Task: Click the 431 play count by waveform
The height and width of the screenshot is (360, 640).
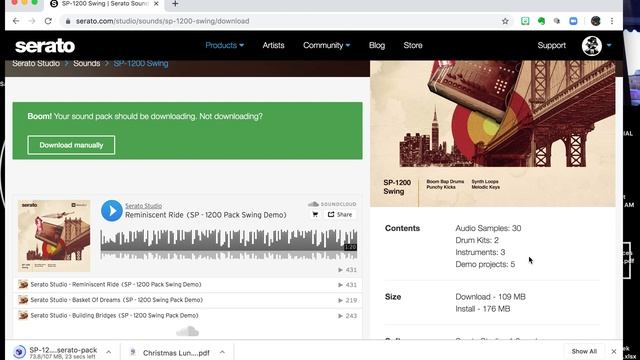Action: click(x=347, y=270)
